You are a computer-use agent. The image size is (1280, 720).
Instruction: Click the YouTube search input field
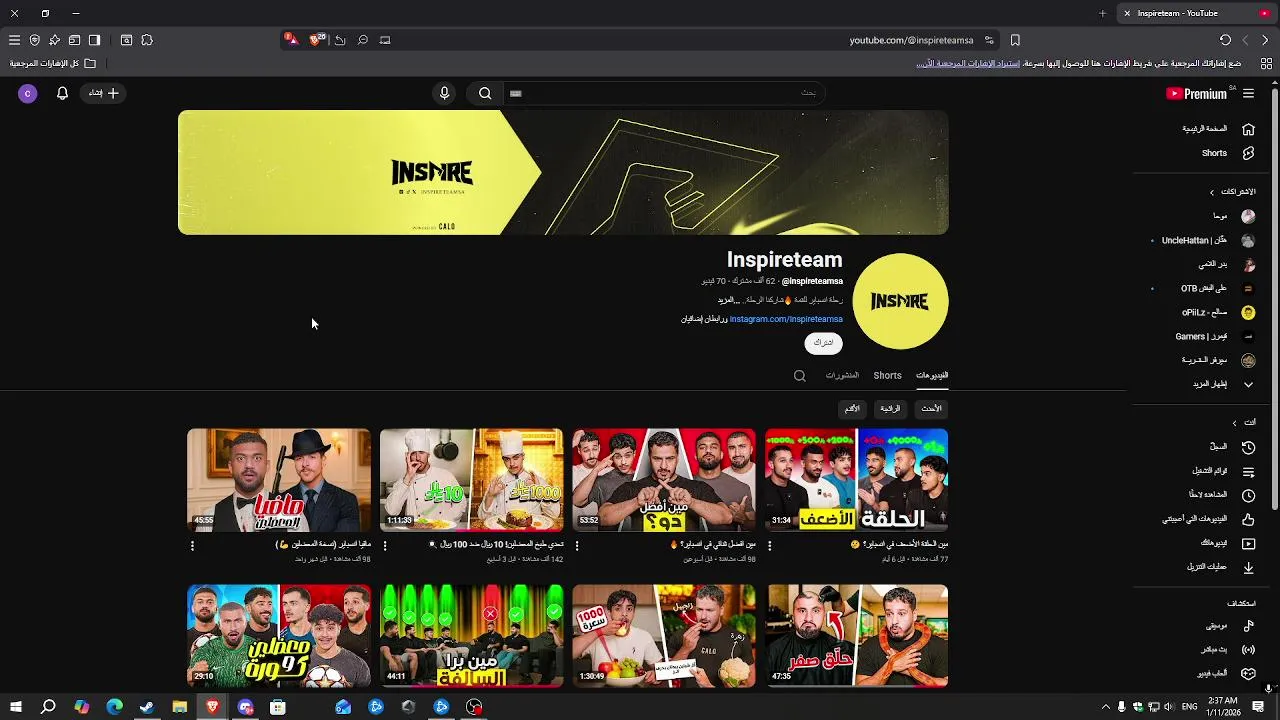pyautogui.click(x=665, y=93)
